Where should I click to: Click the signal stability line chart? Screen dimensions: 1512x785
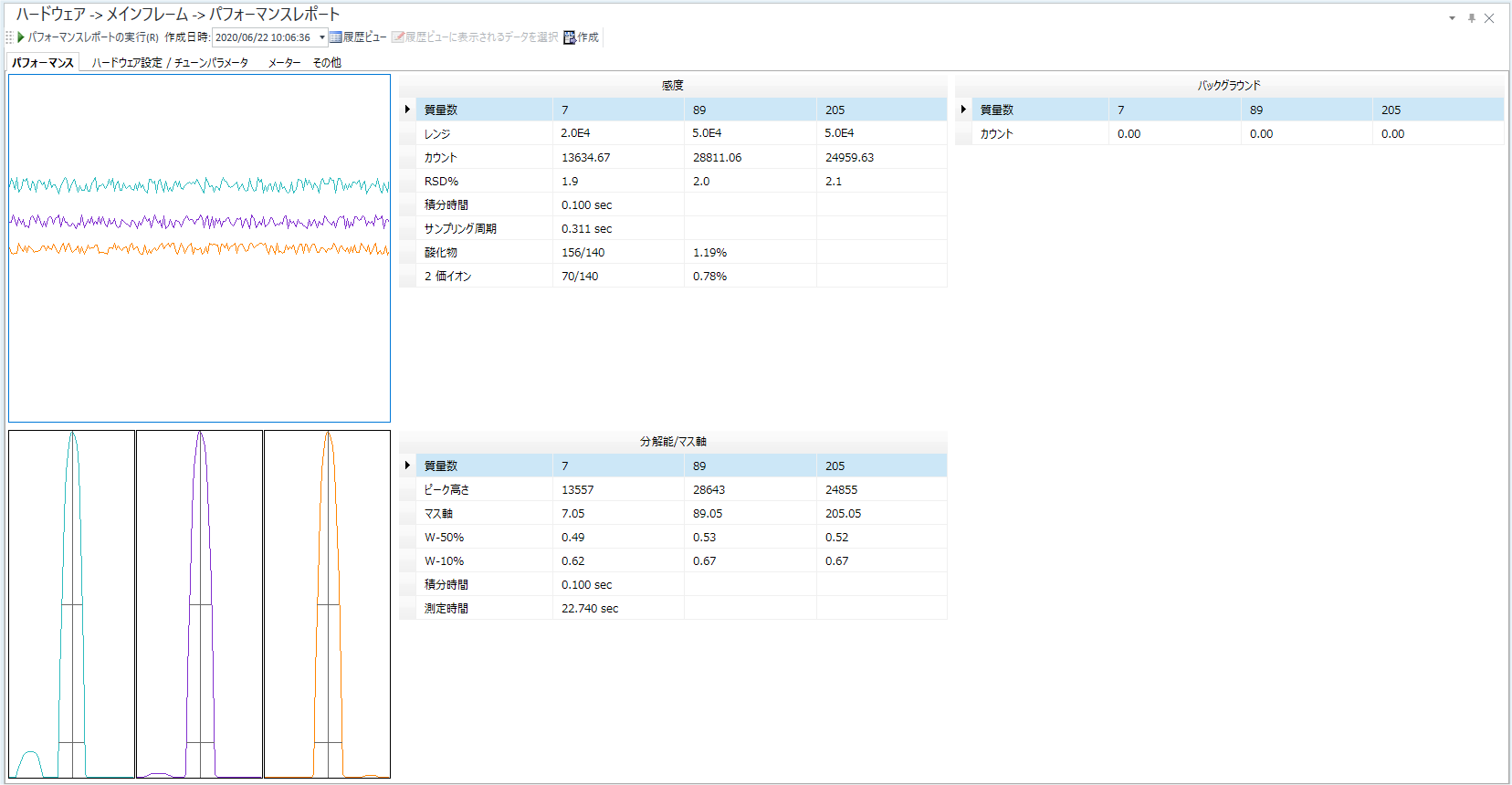click(199, 248)
